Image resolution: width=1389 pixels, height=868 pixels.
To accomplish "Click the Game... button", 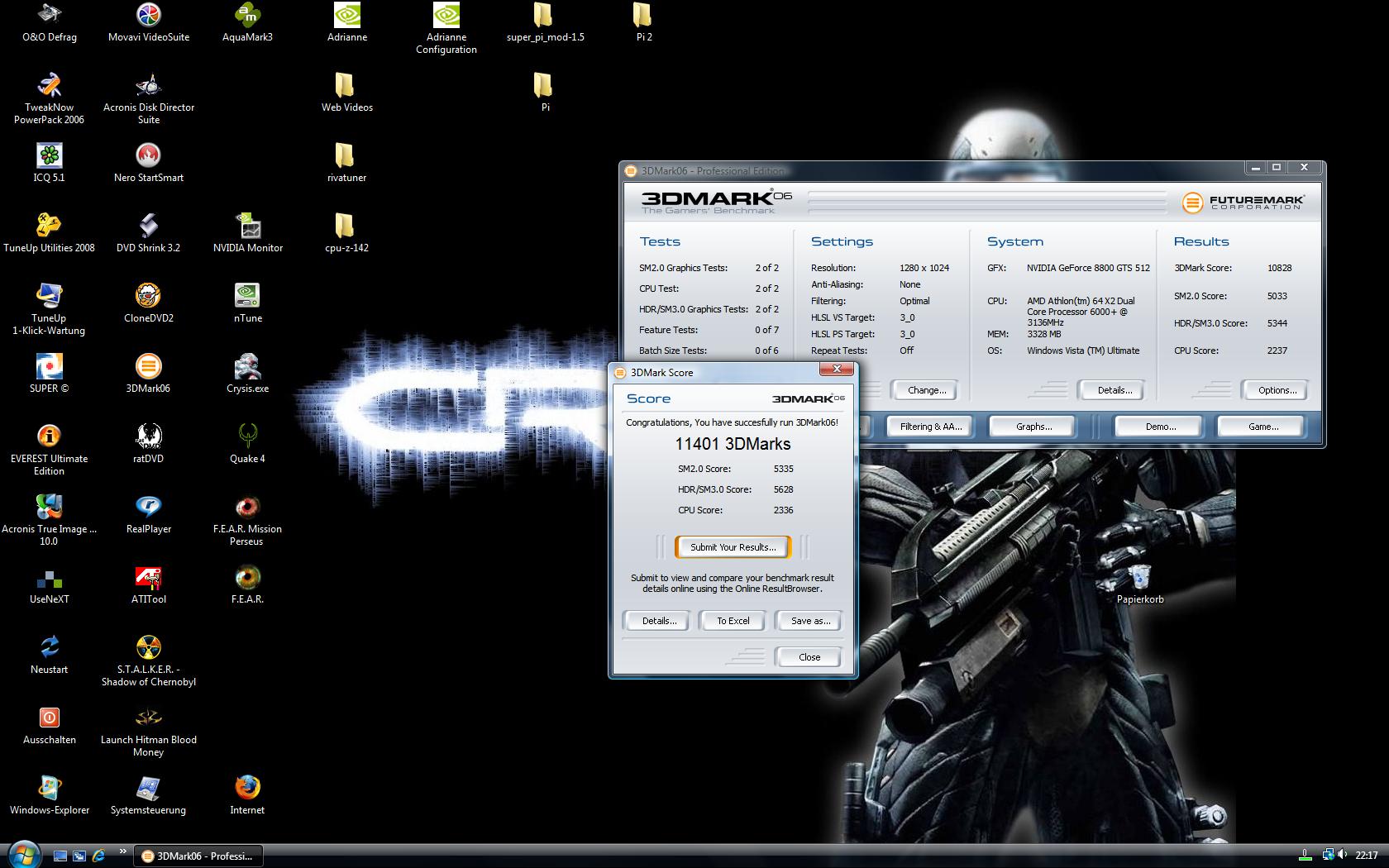I will [1263, 427].
